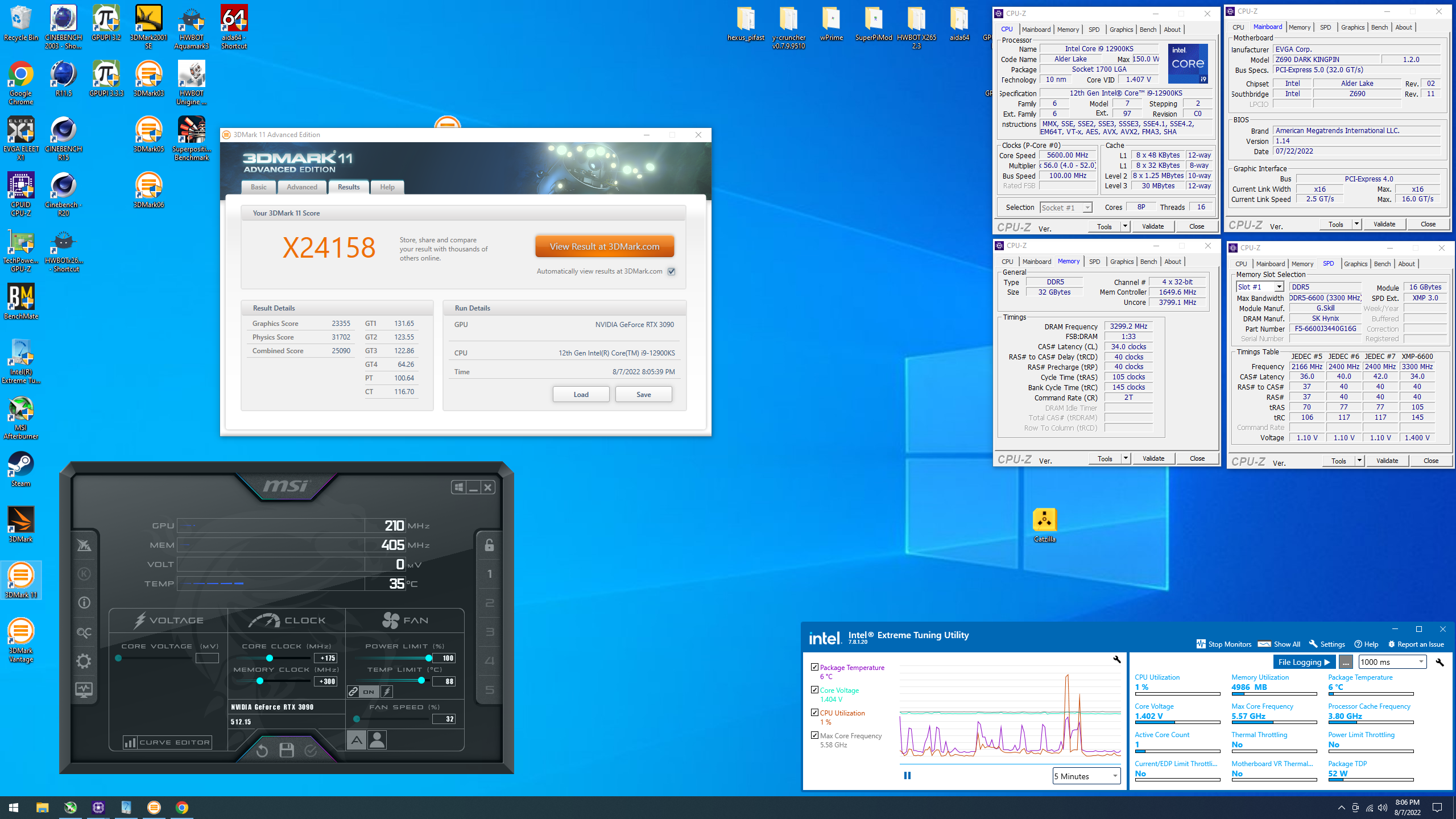Screen dimensions: 1456x819
Task: Open Afterburner's Kombustor stress test icon
Action: click(84, 574)
